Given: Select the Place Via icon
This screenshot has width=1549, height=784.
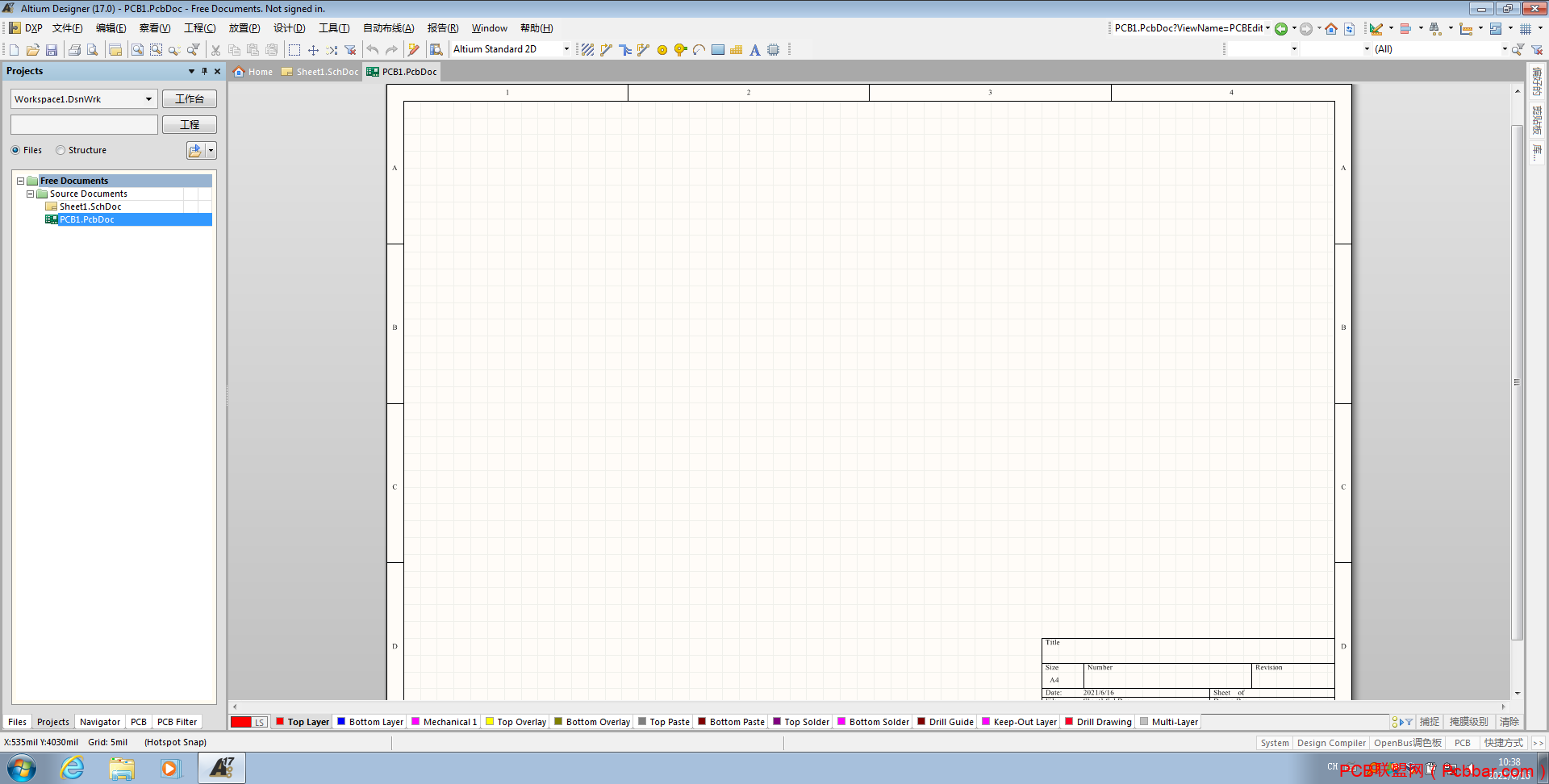Looking at the screenshot, I should [680, 50].
